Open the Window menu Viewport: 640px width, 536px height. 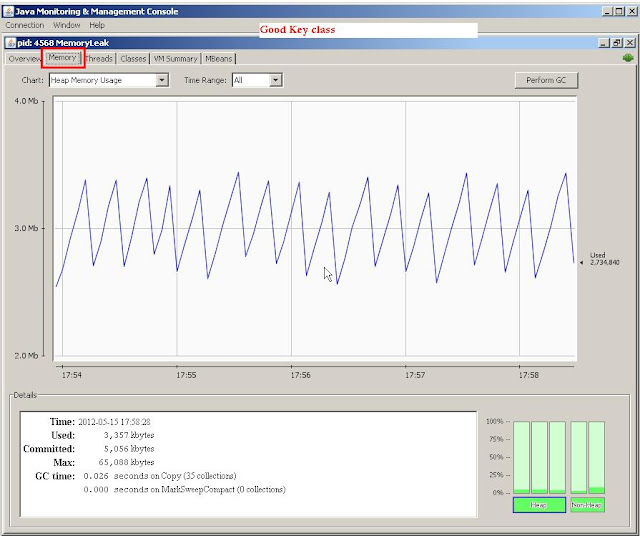point(67,25)
